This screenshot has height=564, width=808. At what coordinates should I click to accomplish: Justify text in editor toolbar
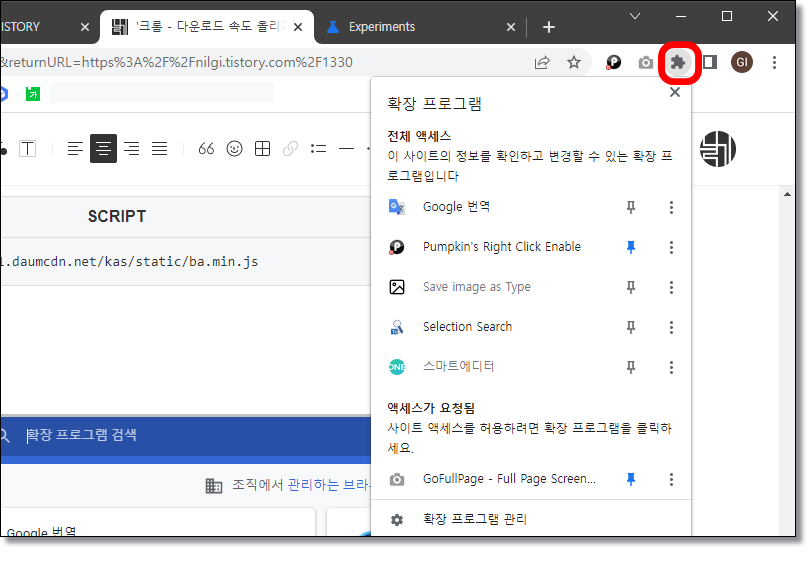[160, 149]
